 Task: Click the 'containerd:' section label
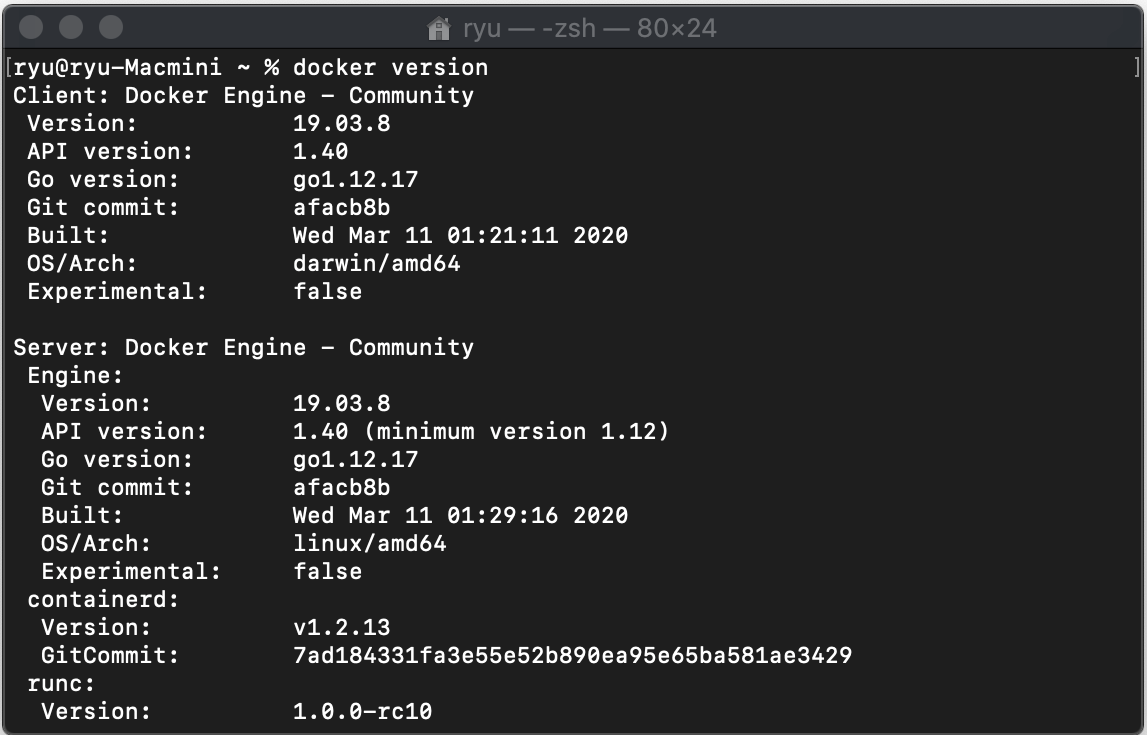click(x=103, y=600)
